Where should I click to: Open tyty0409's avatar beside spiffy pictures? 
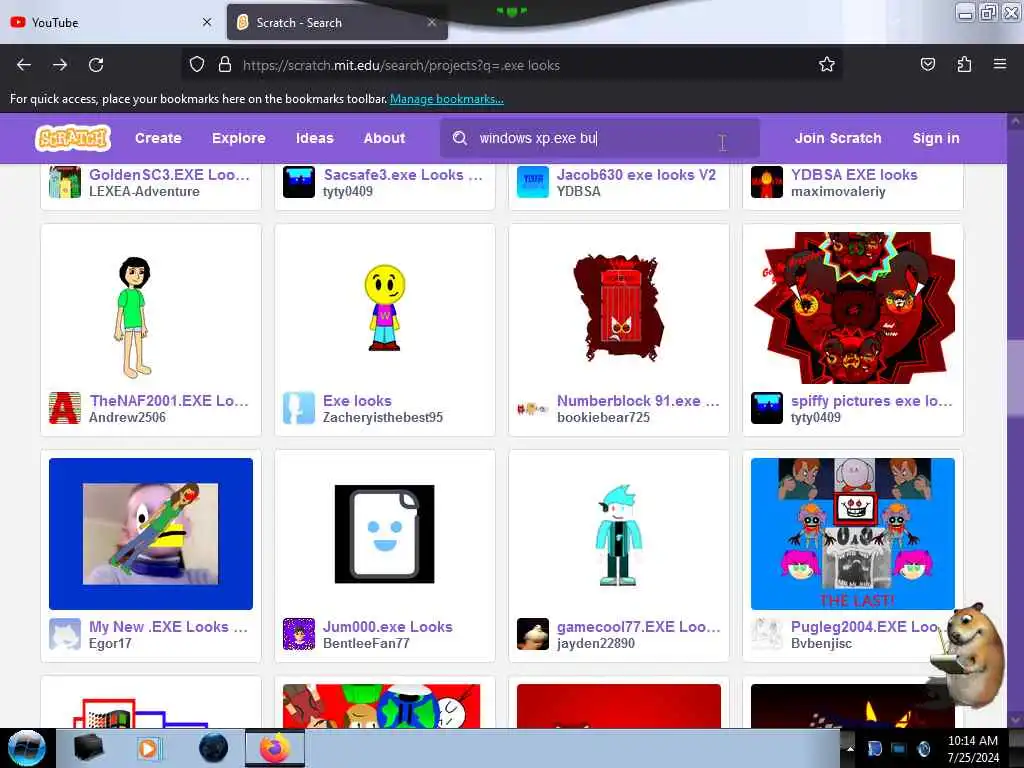pos(767,408)
